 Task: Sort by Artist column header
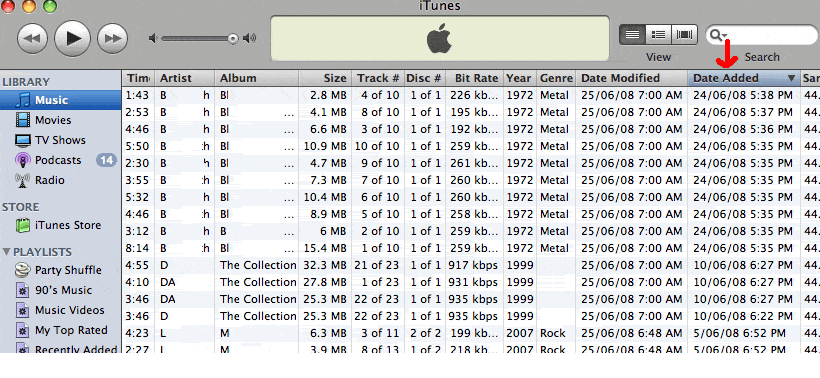(x=185, y=78)
